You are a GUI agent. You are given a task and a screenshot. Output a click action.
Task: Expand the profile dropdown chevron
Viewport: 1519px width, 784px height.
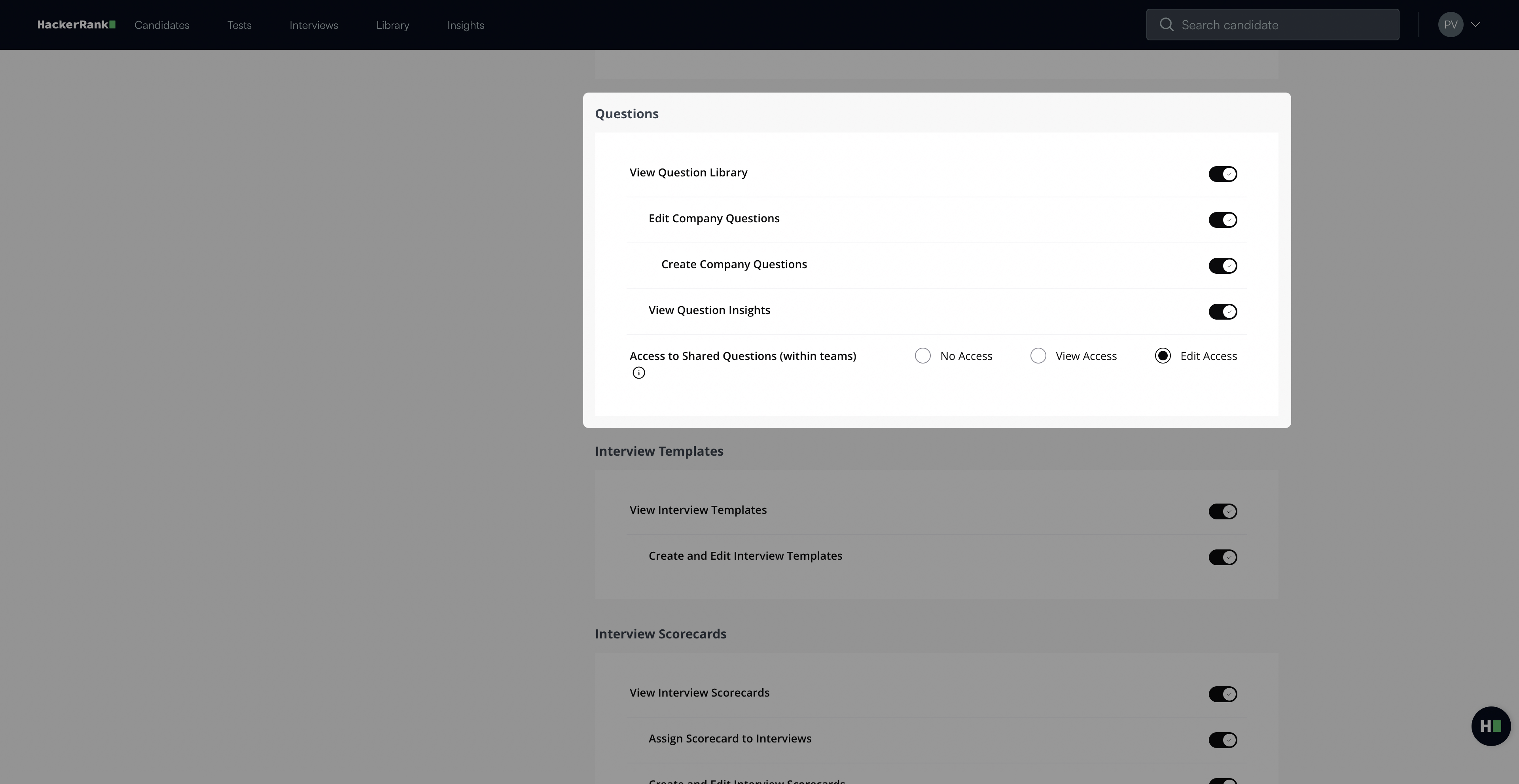(x=1475, y=25)
